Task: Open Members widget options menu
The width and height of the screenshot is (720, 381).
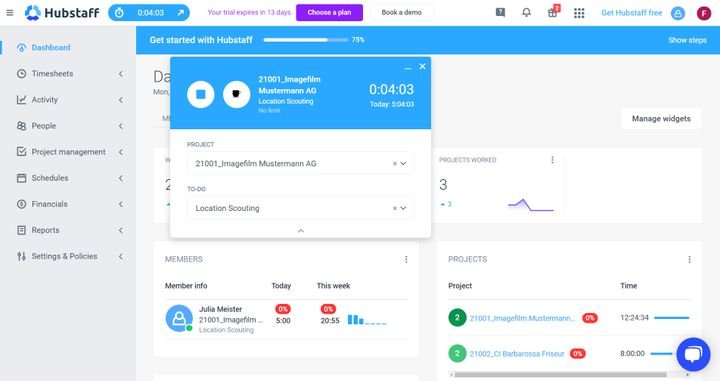Action: [406, 259]
